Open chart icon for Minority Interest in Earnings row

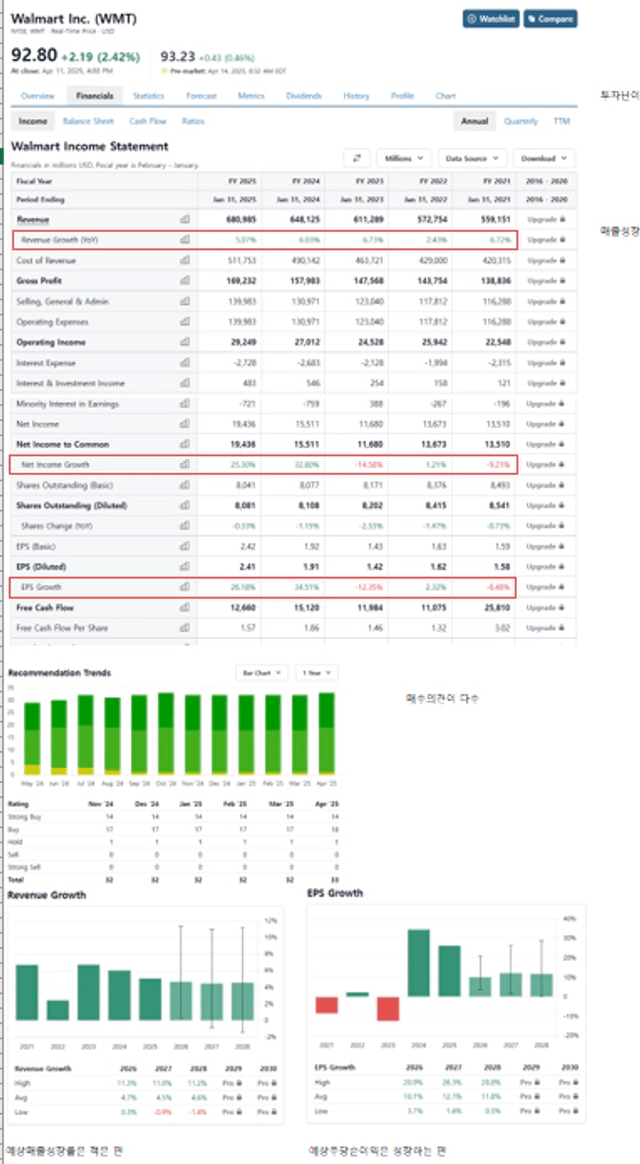tap(184, 404)
